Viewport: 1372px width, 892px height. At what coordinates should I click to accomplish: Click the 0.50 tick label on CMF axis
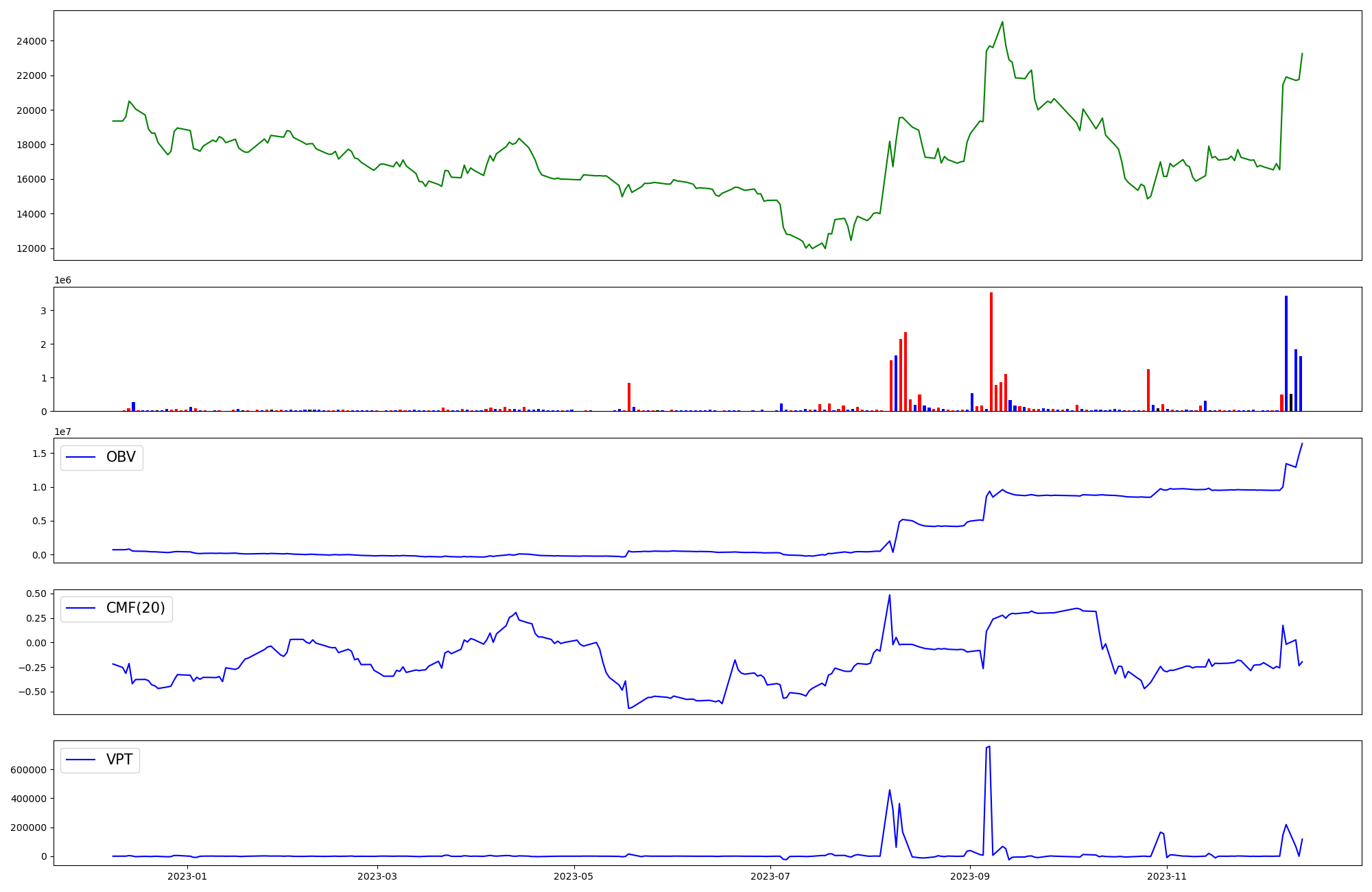pos(37,594)
